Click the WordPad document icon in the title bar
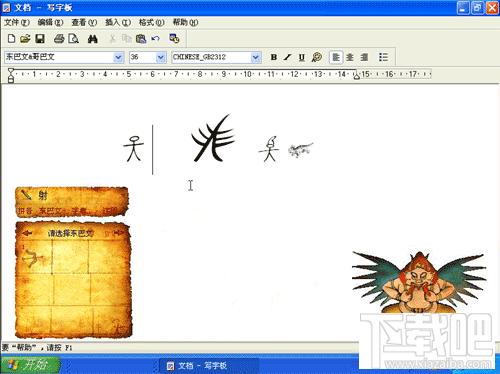 coord(6,7)
